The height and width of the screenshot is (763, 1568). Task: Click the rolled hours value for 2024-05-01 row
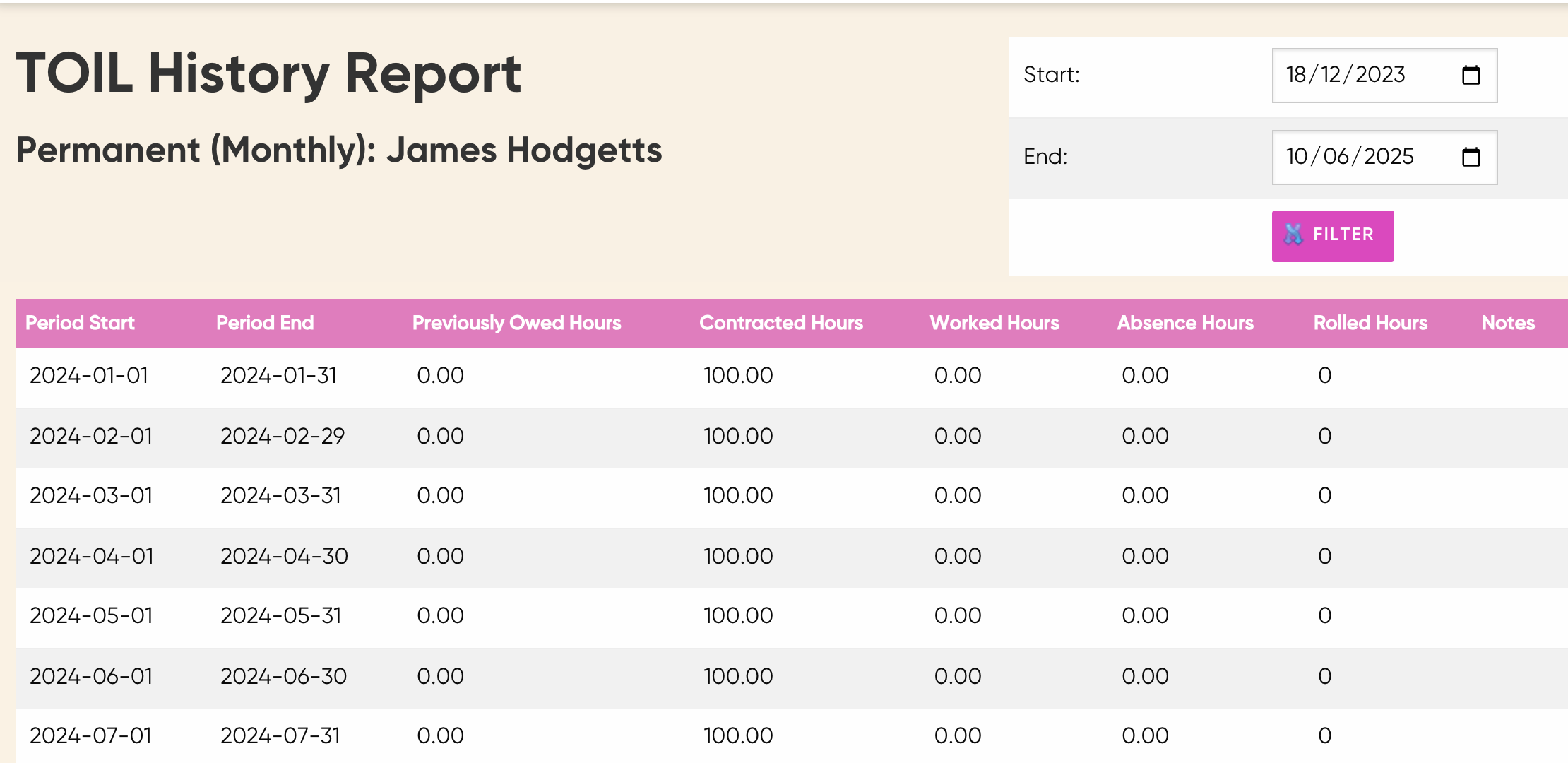point(1325,616)
